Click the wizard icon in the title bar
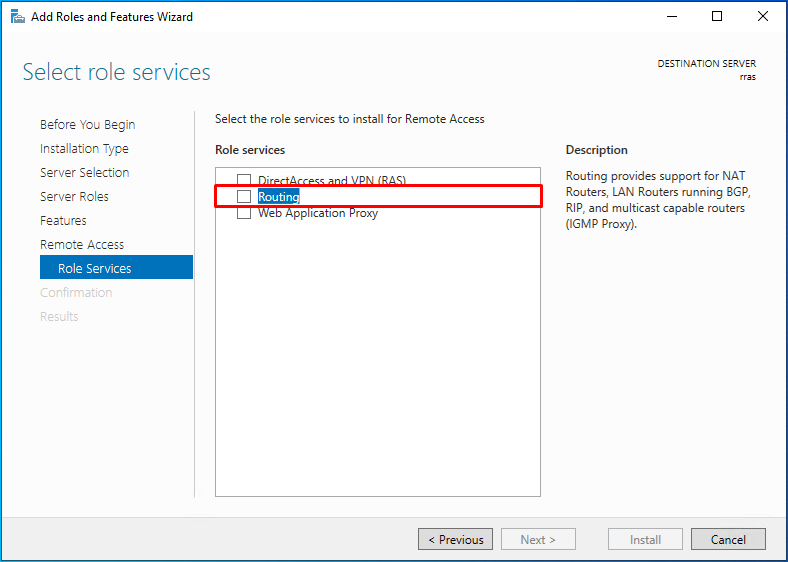 click(x=18, y=17)
